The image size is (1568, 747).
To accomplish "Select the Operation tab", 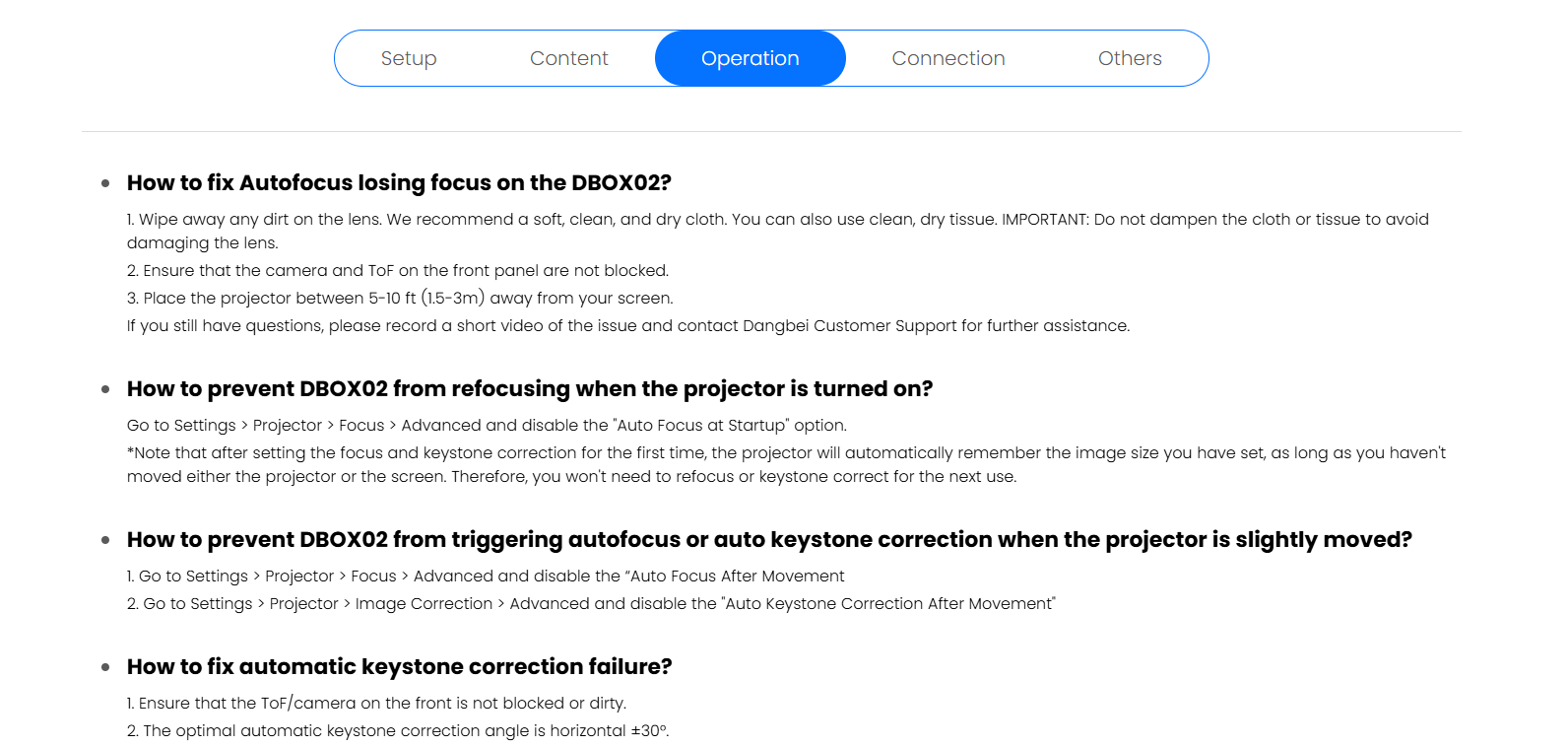I will pos(751,58).
